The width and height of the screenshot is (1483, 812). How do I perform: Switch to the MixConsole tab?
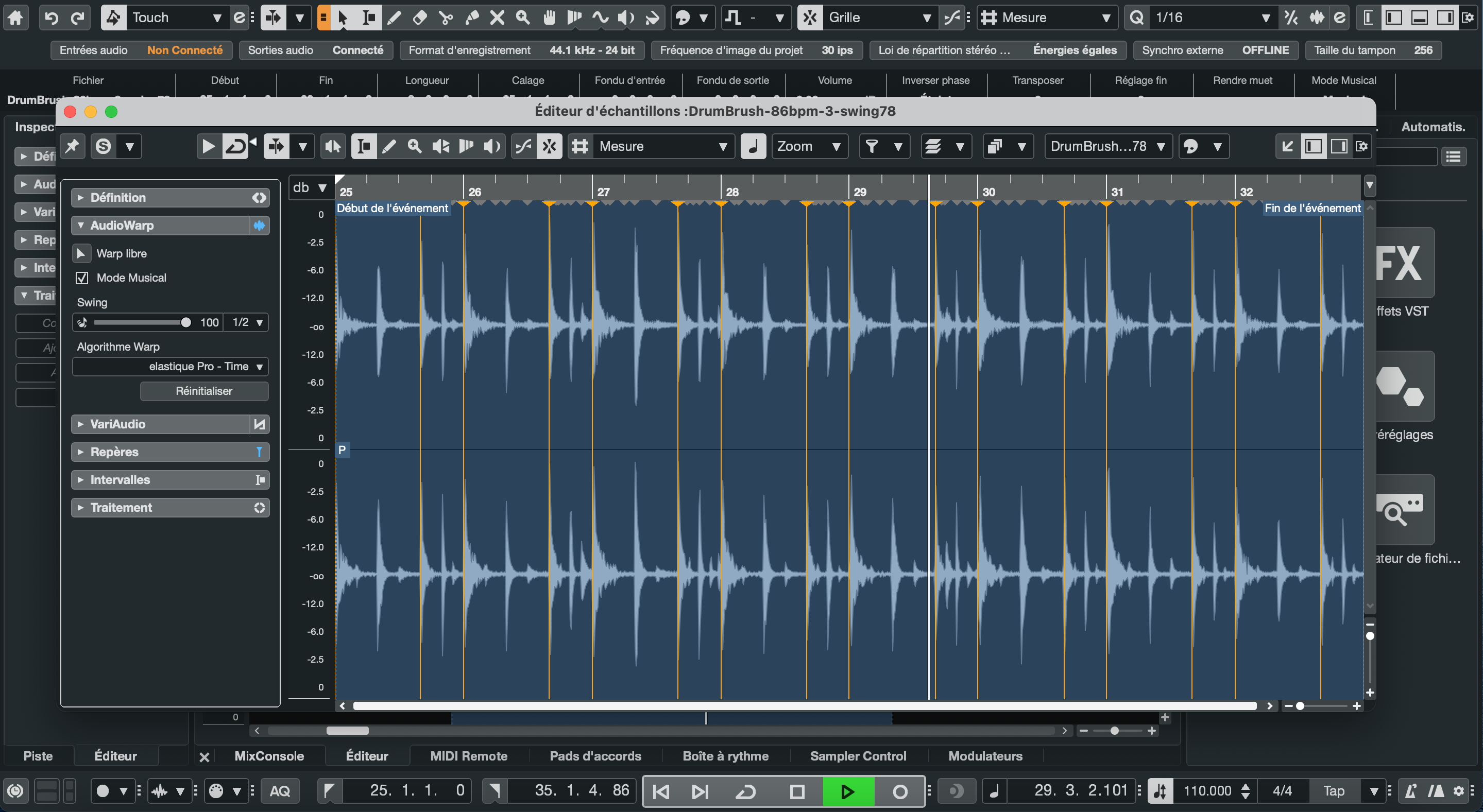tap(269, 756)
